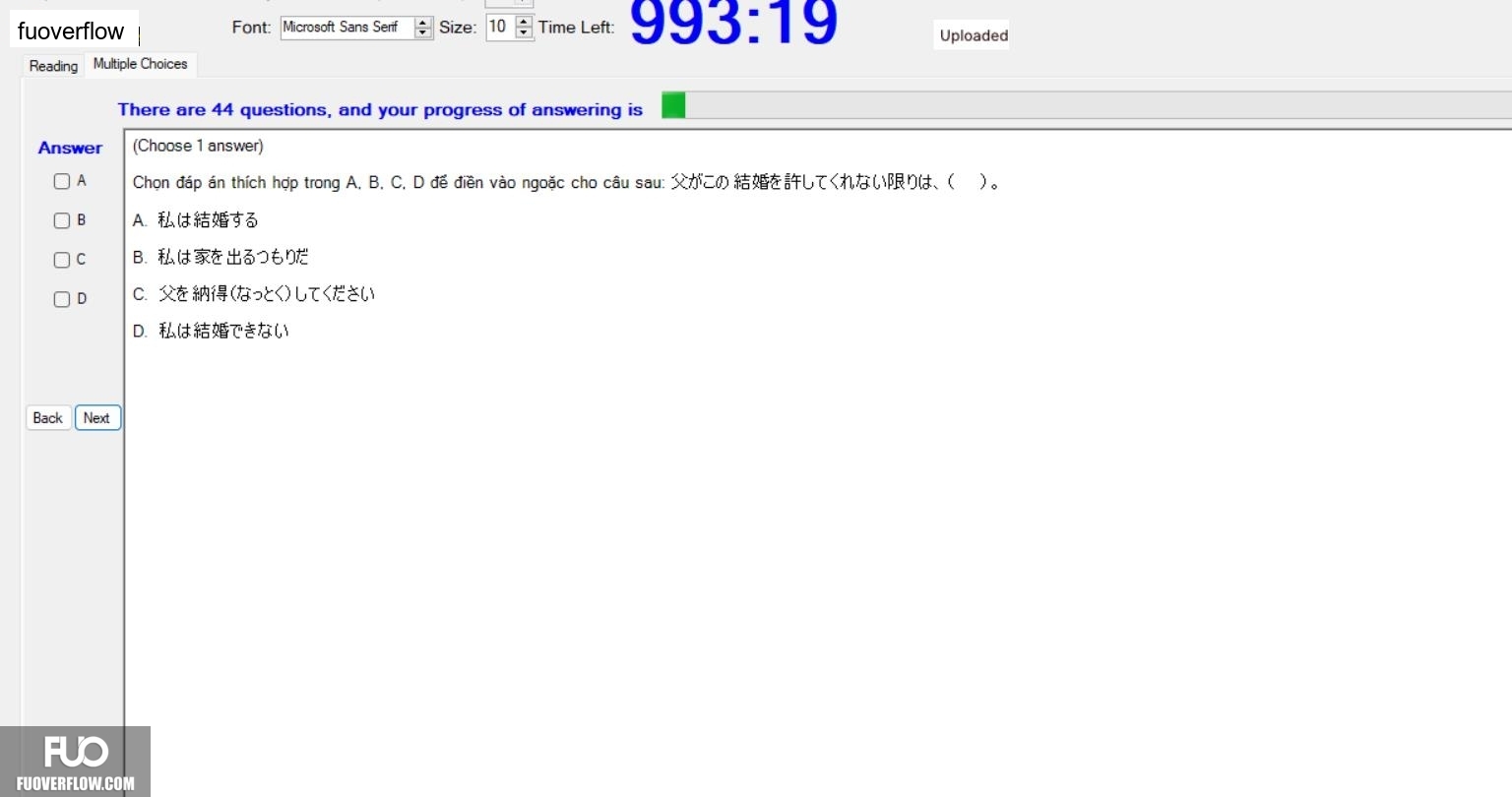Click the 993:19 time left counter
This screenshot has height=797, width=1512.
(733, 22)
